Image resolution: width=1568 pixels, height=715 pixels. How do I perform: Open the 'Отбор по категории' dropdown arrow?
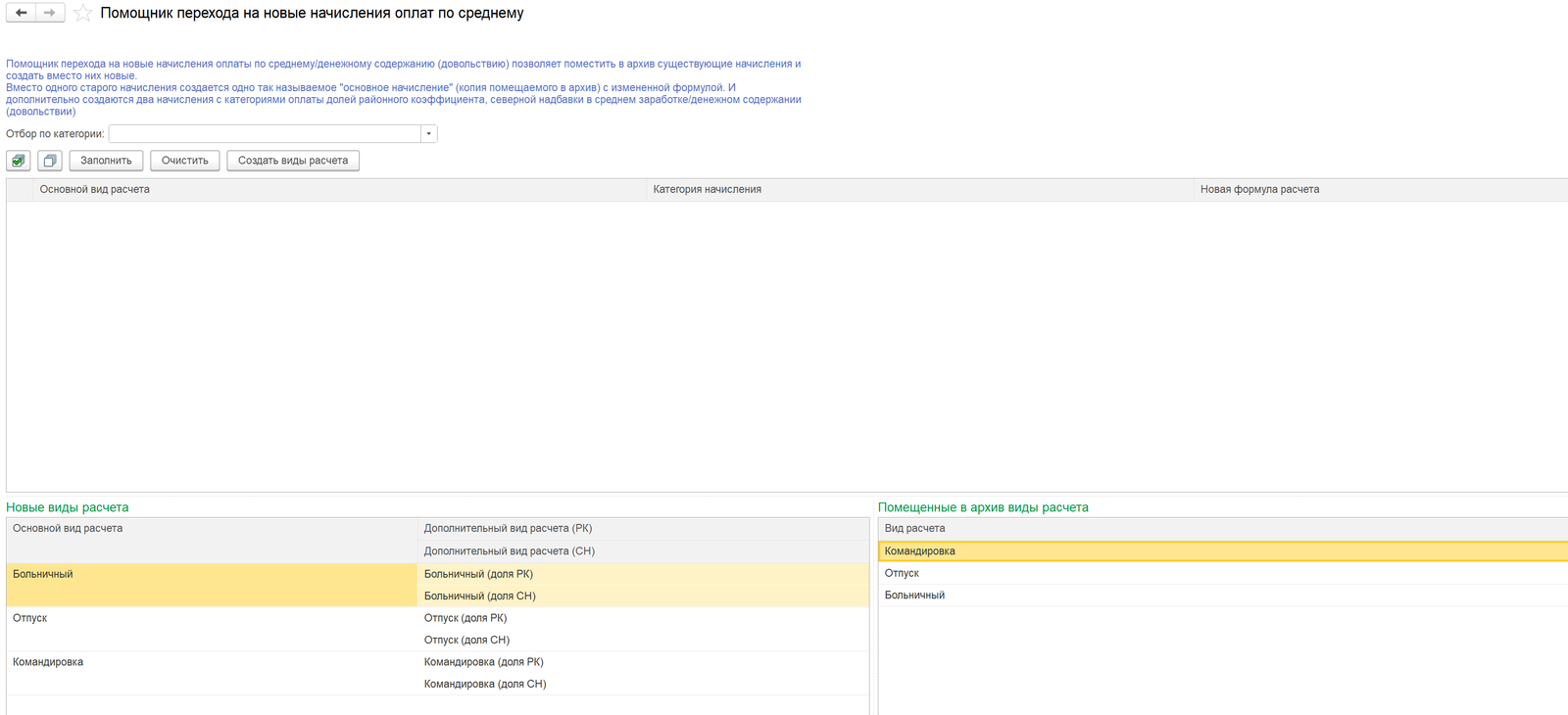click(x=428, y=134)
